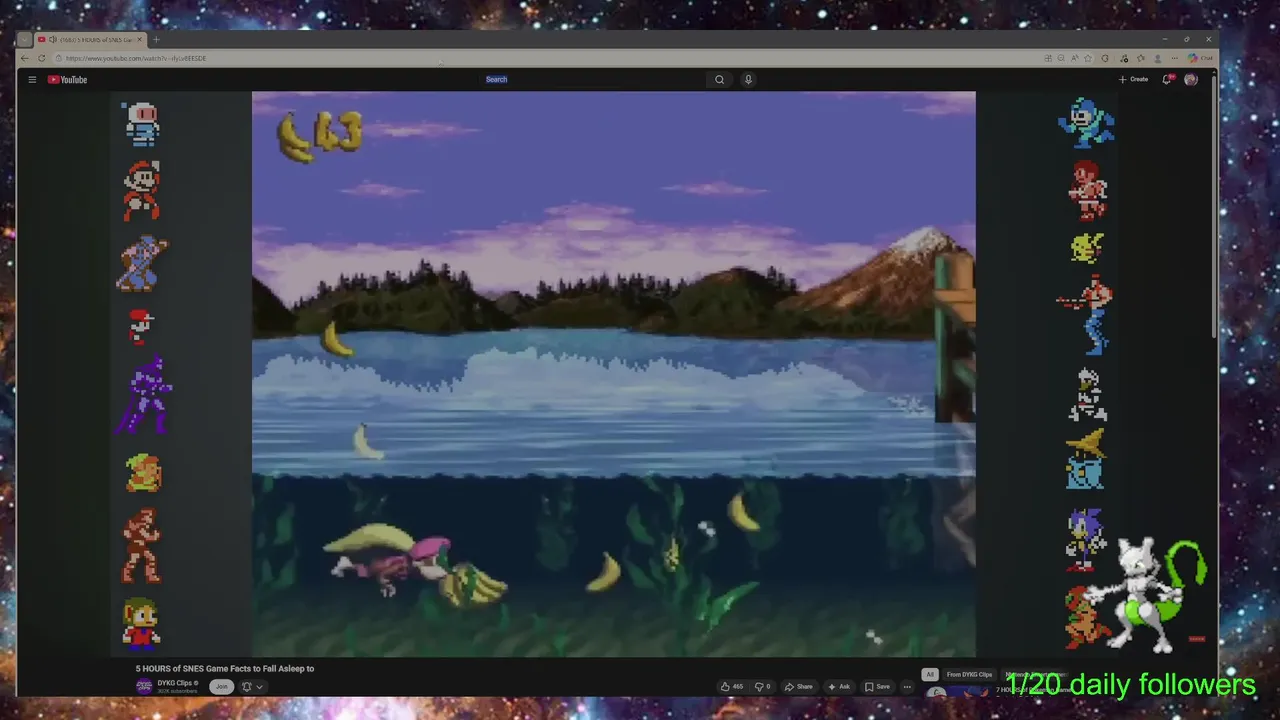Open the Edge browser profile icon
Viewport: 1280px width, 720px height.
pyautogui.click(x=1158, y=58)
